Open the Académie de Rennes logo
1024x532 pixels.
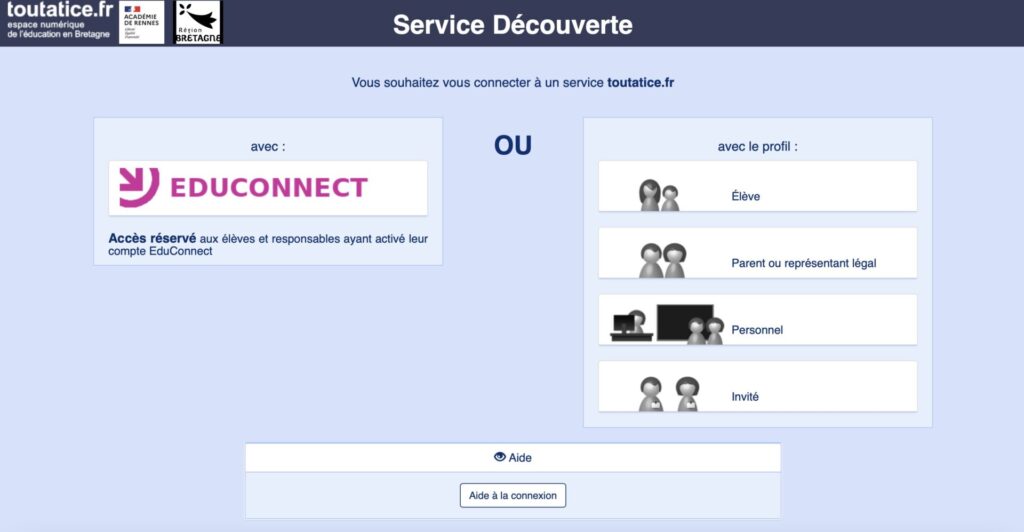pyautogui.click(x=141, y=22)
